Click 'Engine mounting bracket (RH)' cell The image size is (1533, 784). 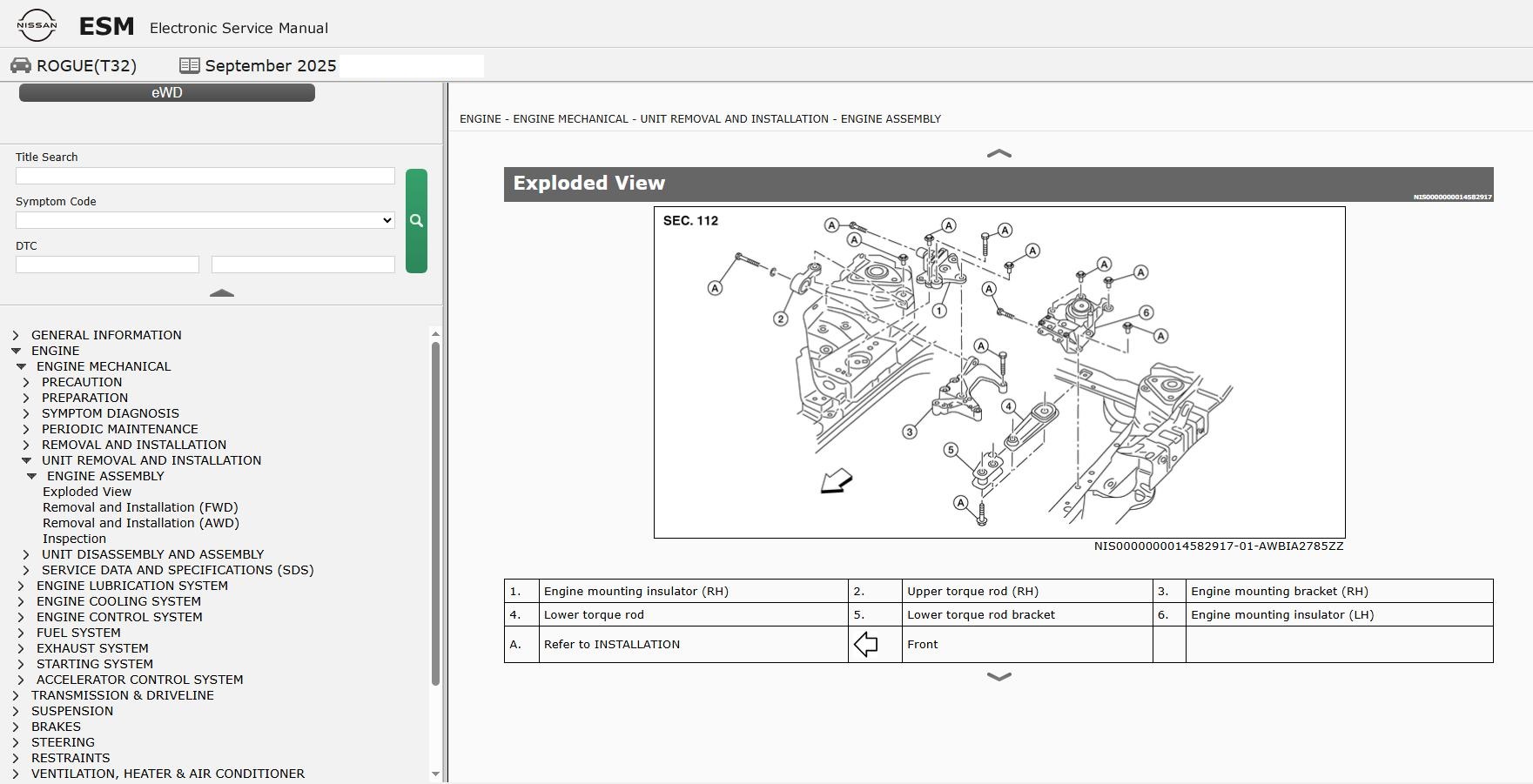pyautogui.click(x=1339, y=591)
